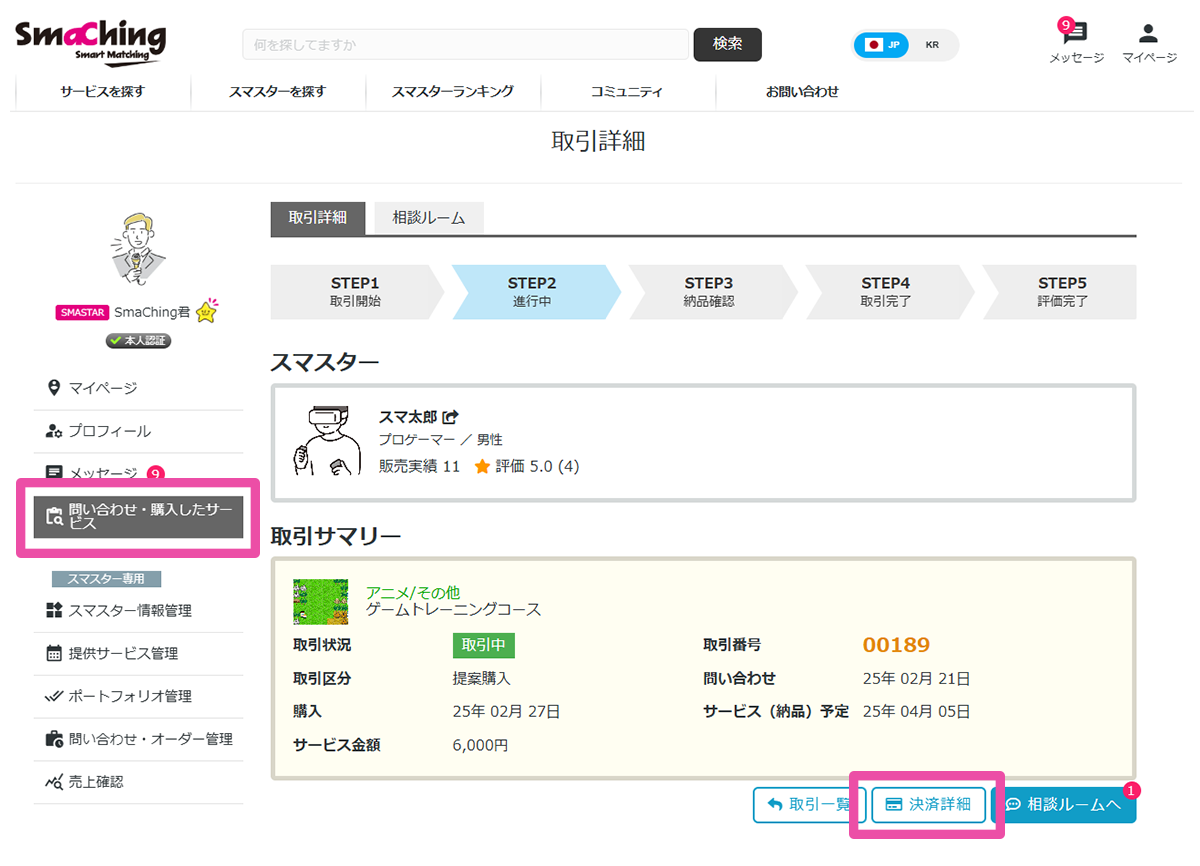Viewport: 1200px width, 866px height.
Task: Open スマスターランキング menu
Action: [452, 91]
